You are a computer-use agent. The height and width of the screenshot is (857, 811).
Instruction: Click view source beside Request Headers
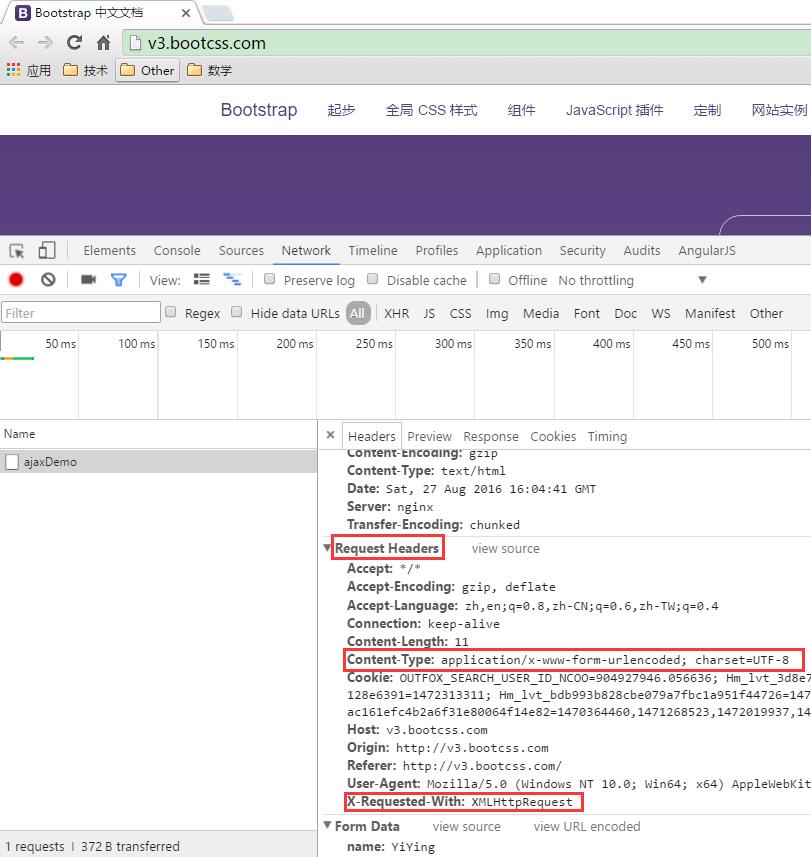(506, 549)
